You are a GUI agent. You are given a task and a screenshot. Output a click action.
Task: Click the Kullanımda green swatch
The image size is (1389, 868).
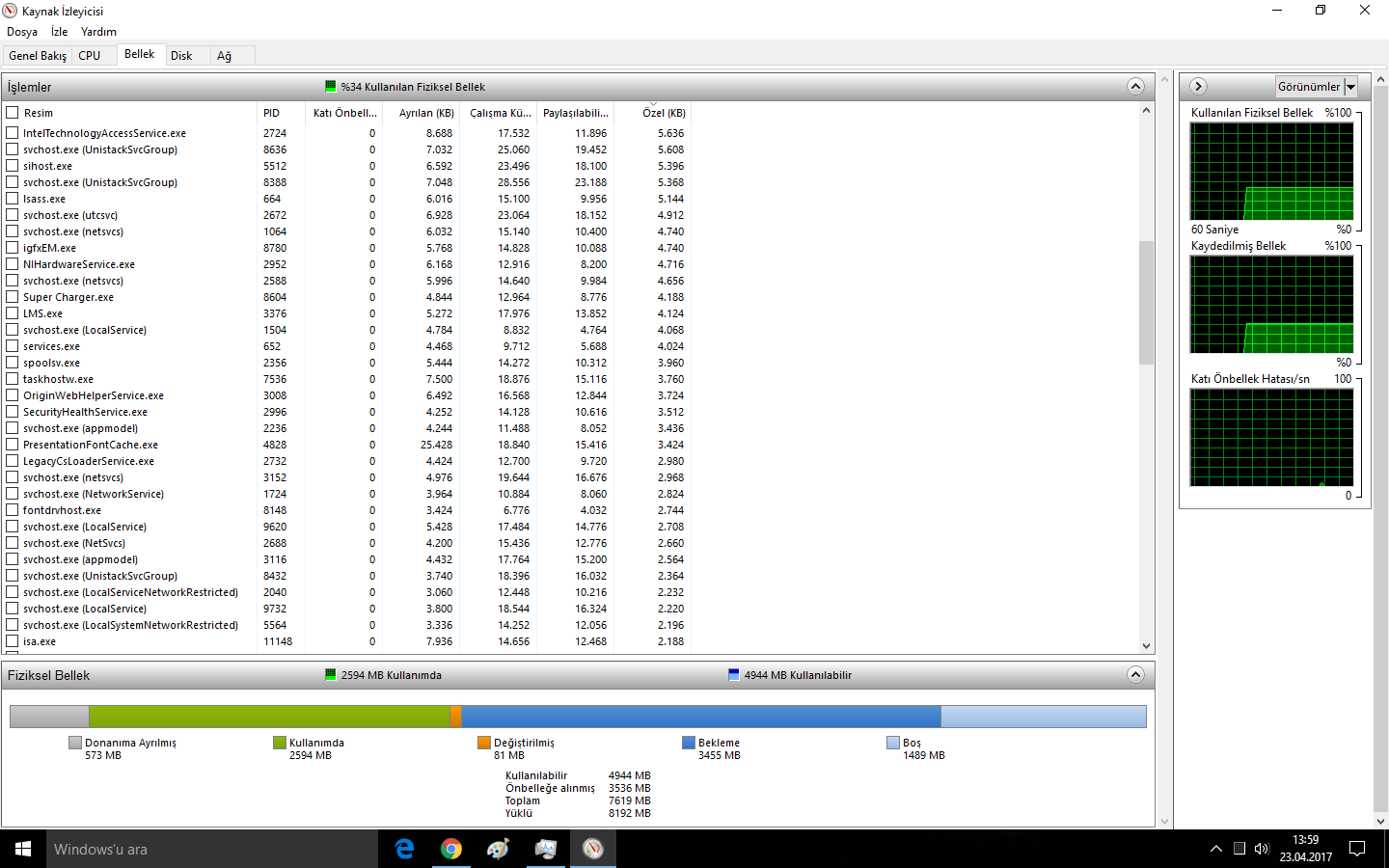point(280,743)
